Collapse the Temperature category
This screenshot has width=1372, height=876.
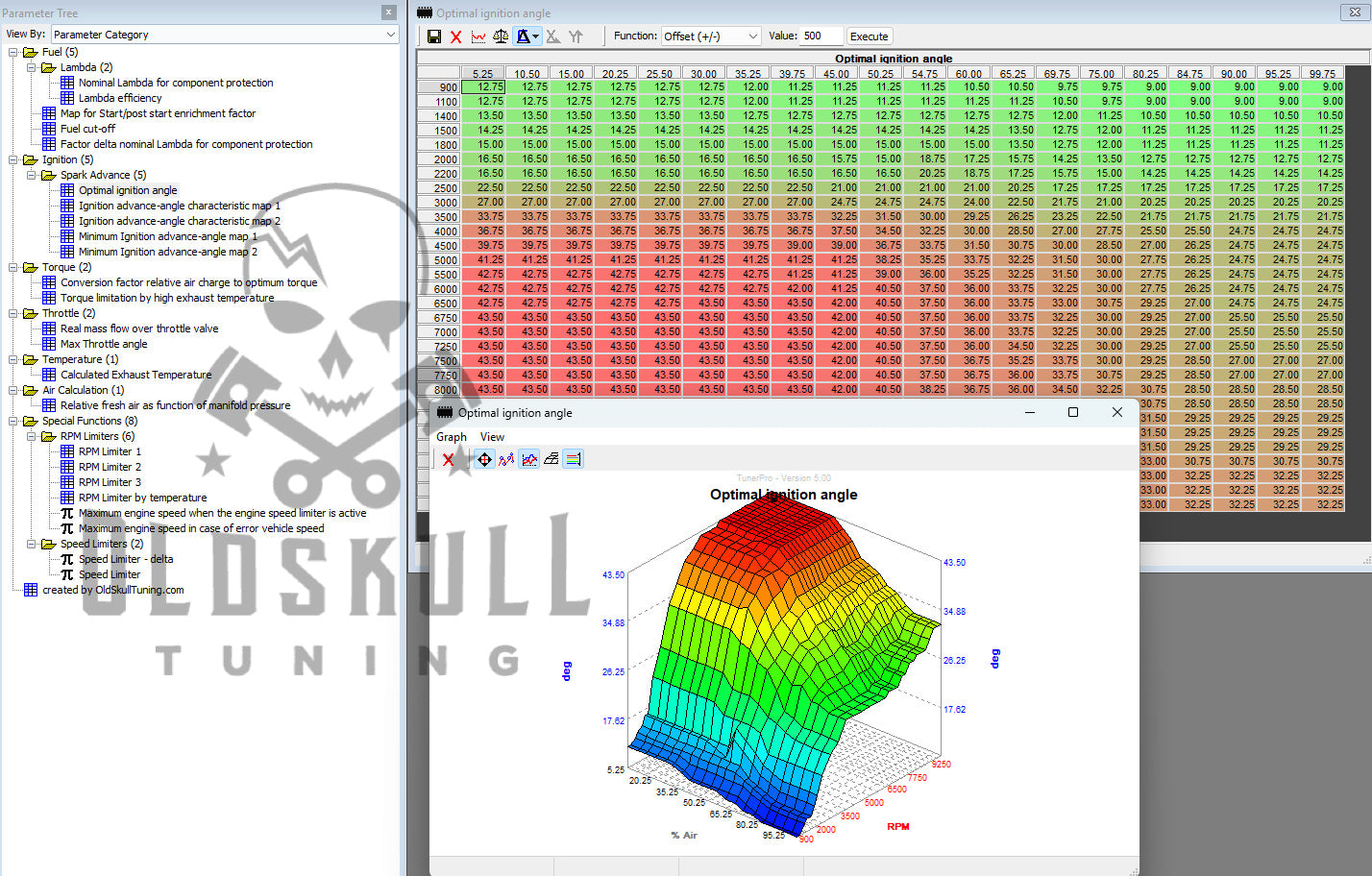[x=13, y=359]
